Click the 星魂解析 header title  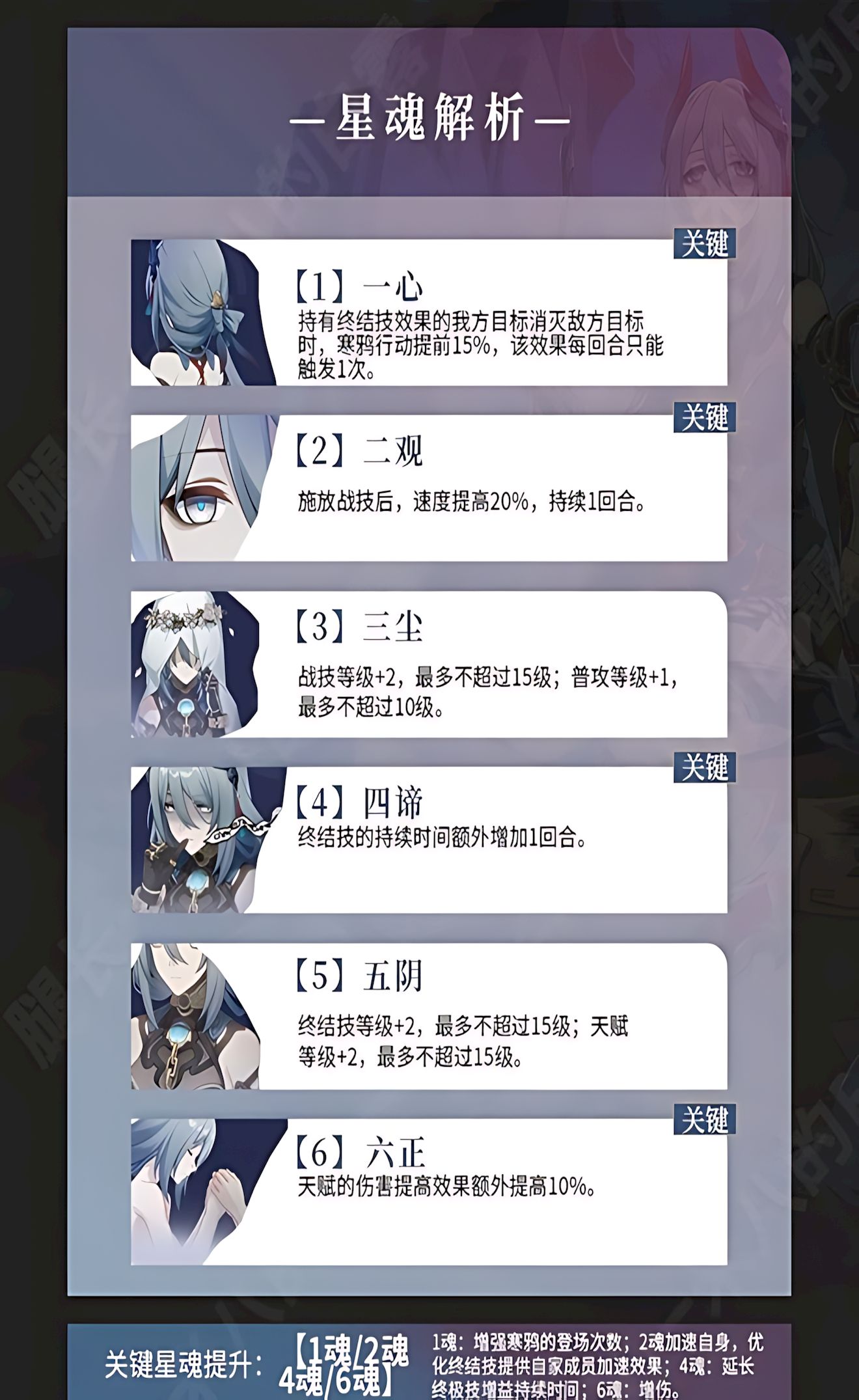429,119
